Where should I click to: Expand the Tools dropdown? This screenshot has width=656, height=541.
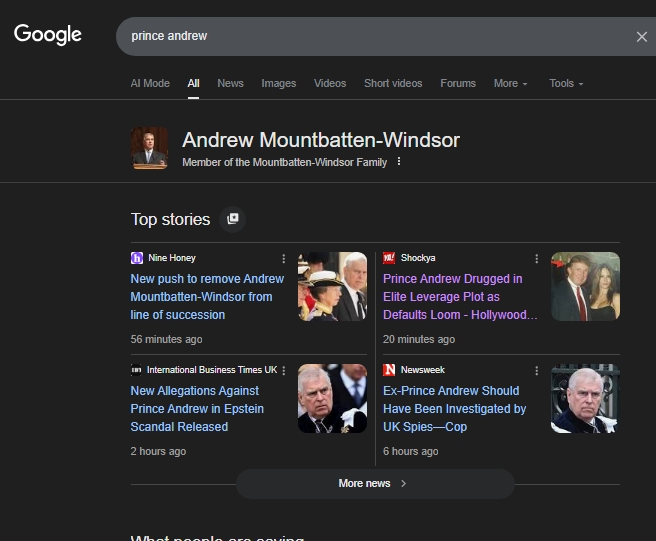pyautogui.click(x=565, y=84)
